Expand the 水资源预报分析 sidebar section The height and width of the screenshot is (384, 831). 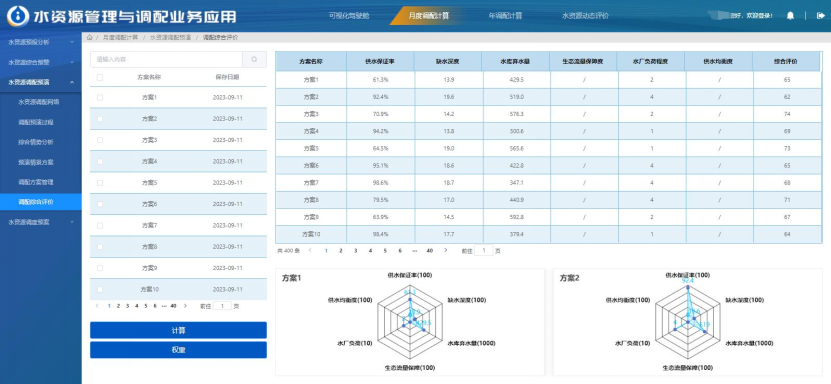point(41,42)
